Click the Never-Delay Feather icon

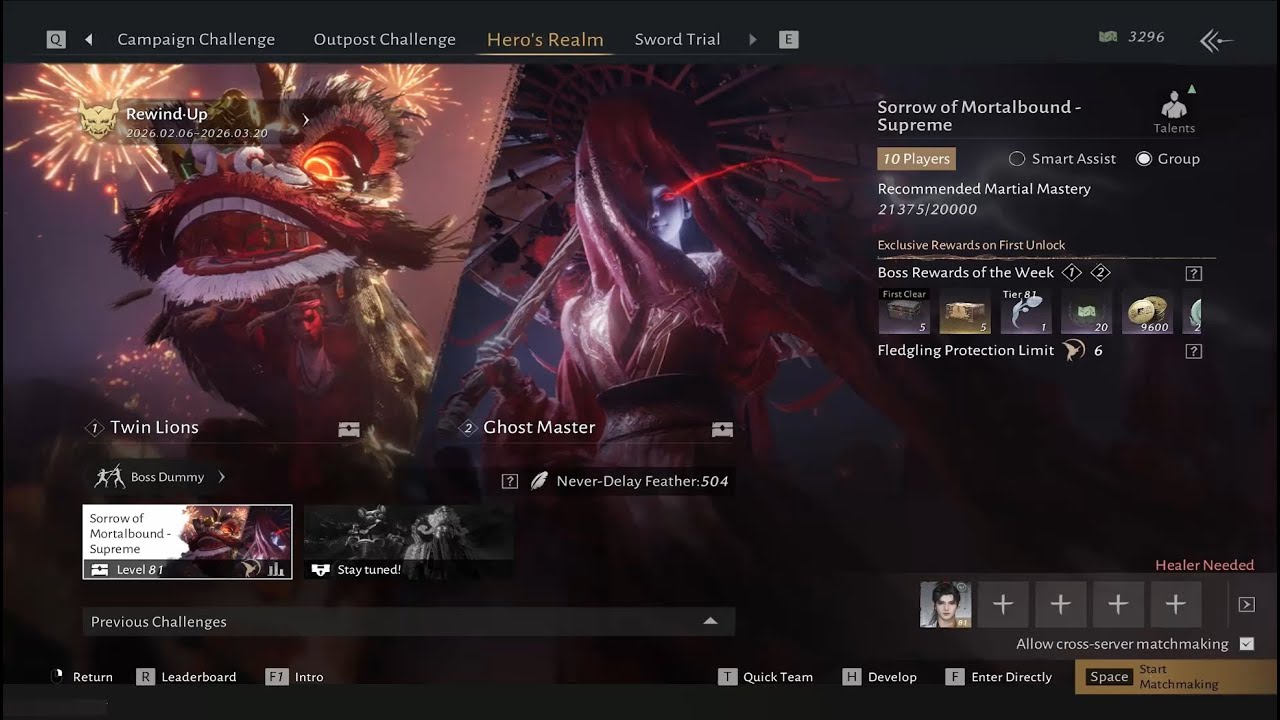(539, 481)
